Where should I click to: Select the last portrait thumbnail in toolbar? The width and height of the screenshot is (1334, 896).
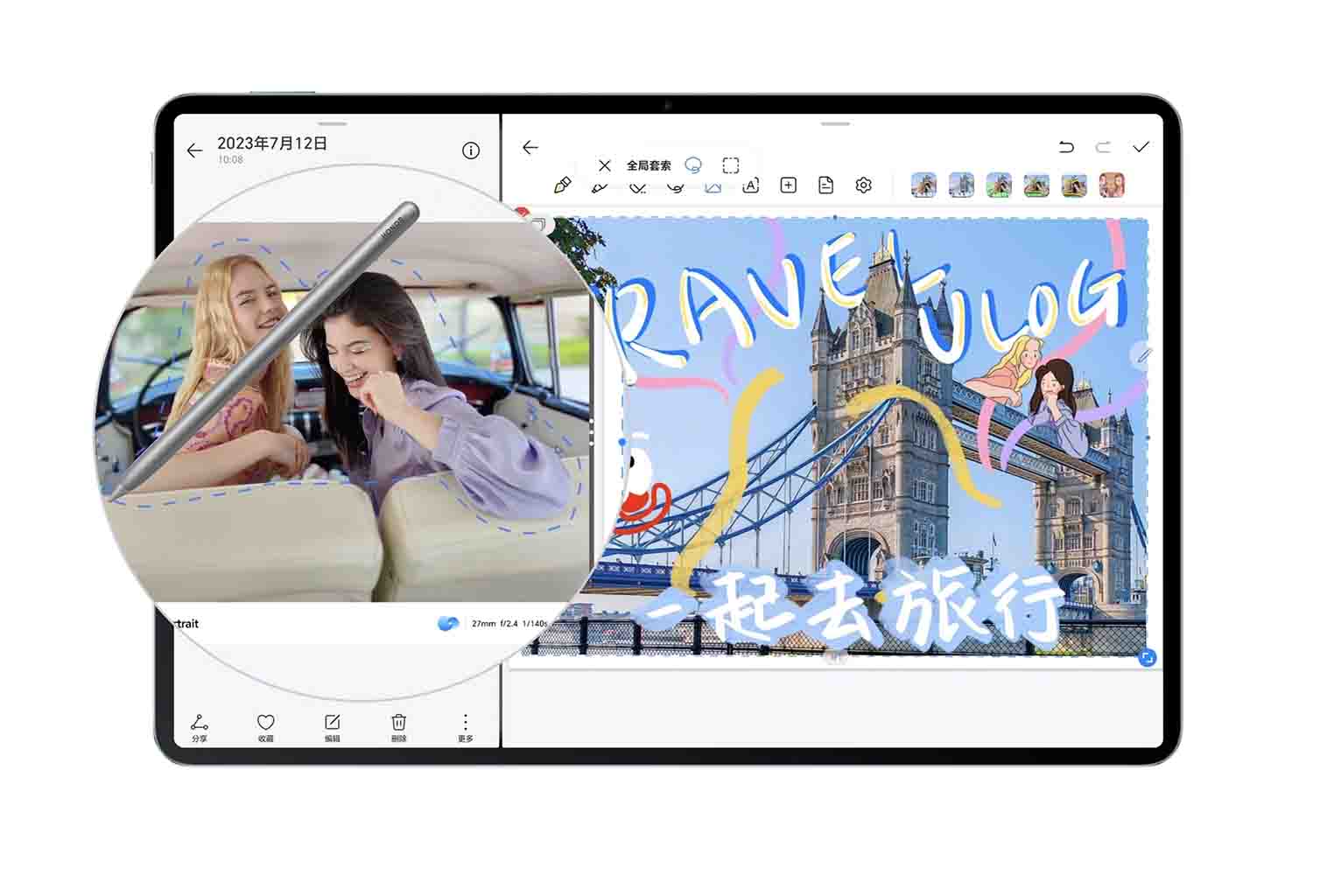[x=1112, y=185]
